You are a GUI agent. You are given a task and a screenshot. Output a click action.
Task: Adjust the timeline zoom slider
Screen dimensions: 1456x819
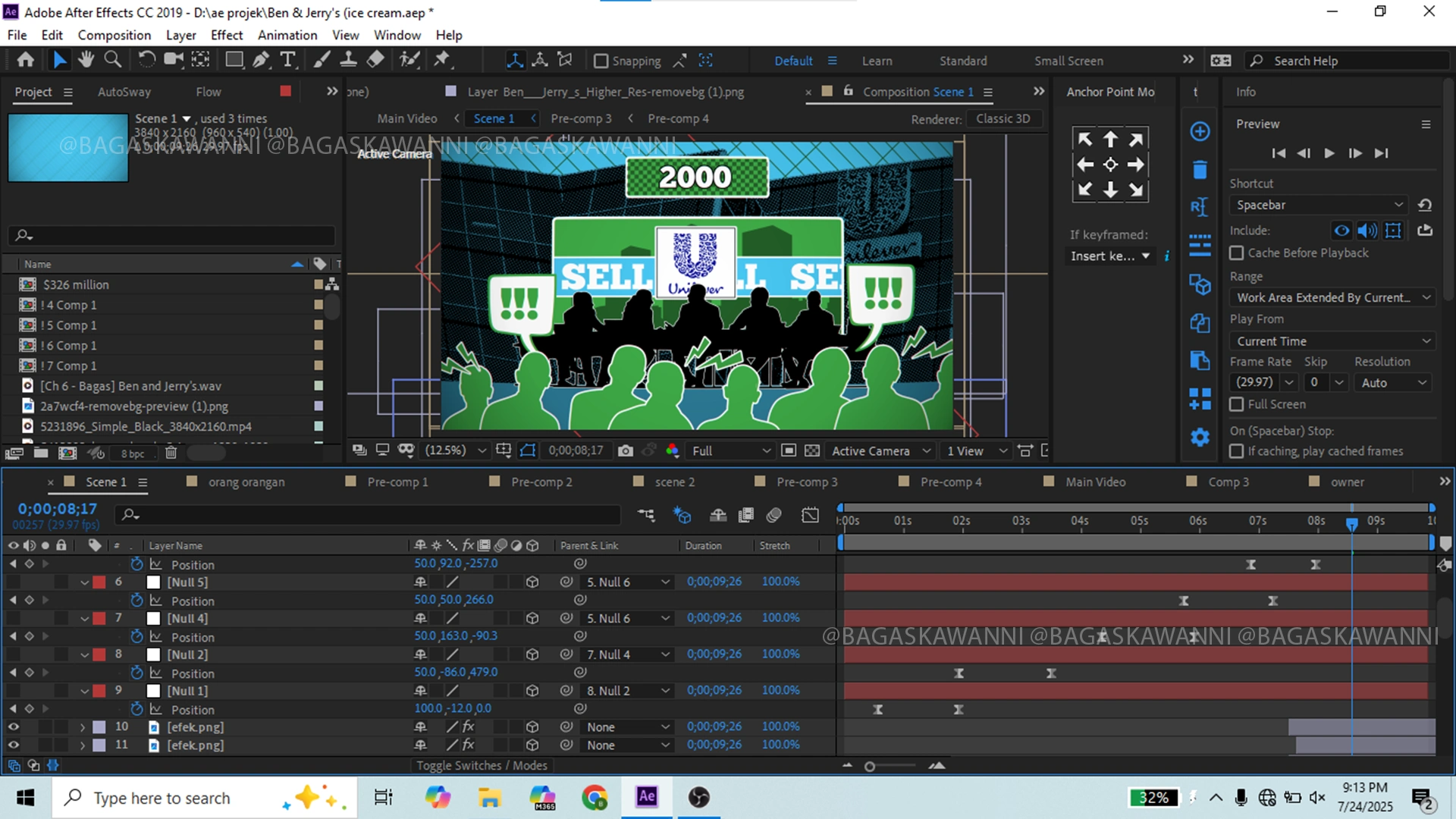click(870, 767)
